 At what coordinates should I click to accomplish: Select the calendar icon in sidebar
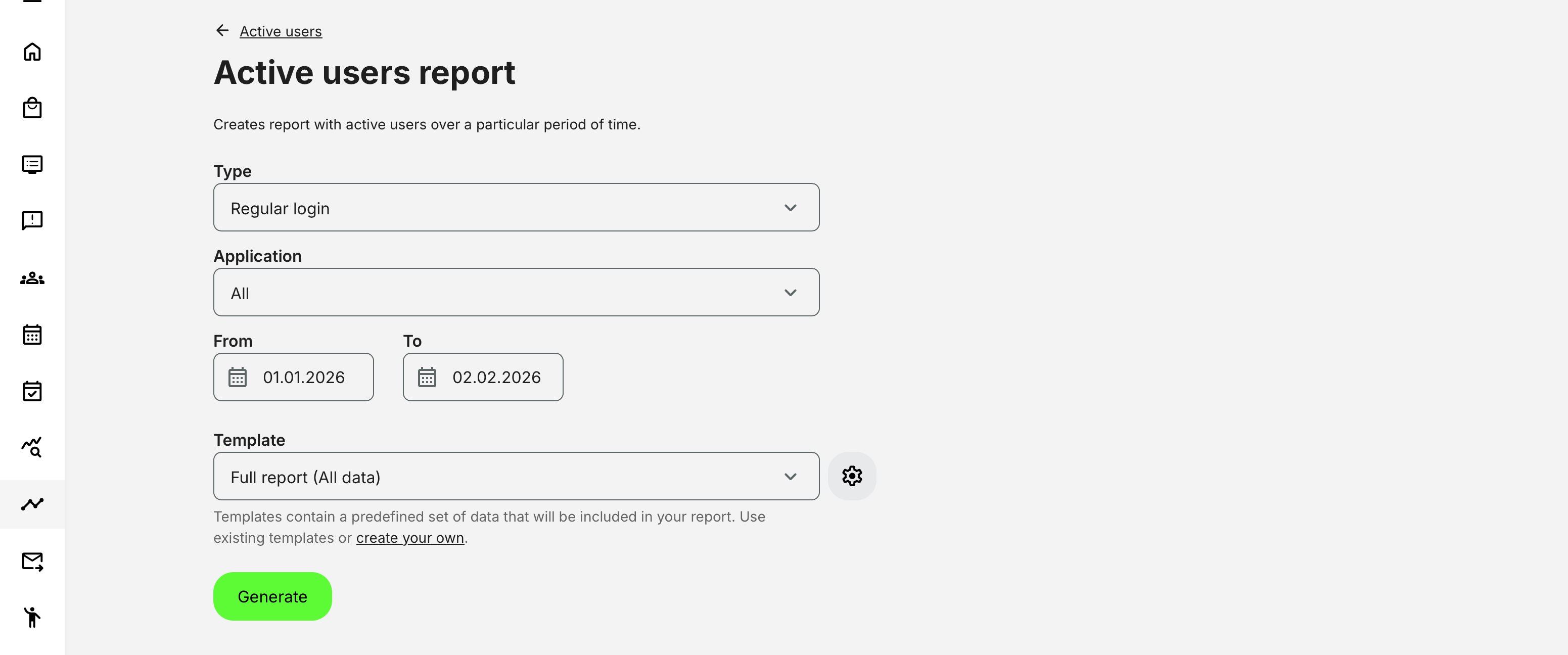tap(32, 334)
